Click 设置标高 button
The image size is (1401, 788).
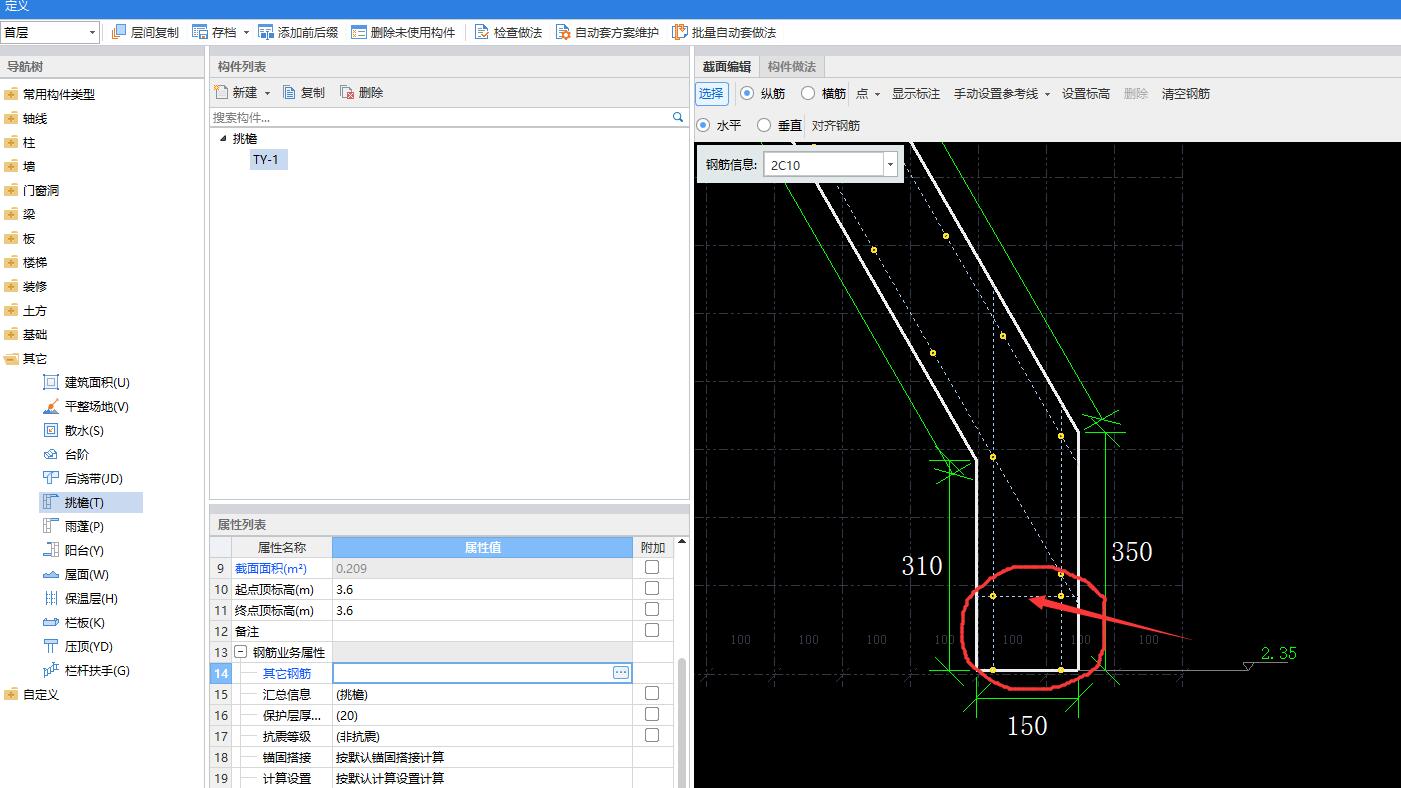pos(1086,93)
